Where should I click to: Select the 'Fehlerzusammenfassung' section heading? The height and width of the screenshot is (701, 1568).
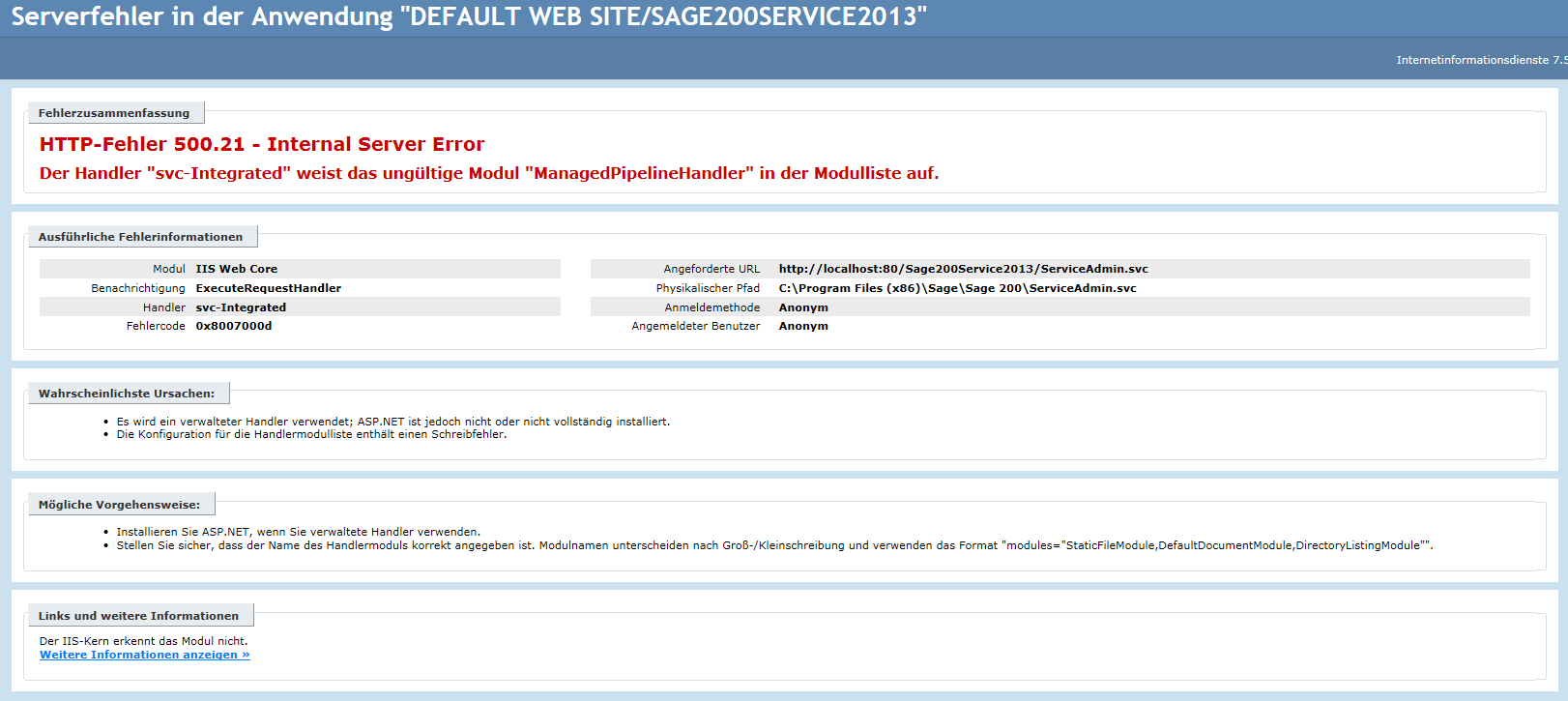point(114,113)
